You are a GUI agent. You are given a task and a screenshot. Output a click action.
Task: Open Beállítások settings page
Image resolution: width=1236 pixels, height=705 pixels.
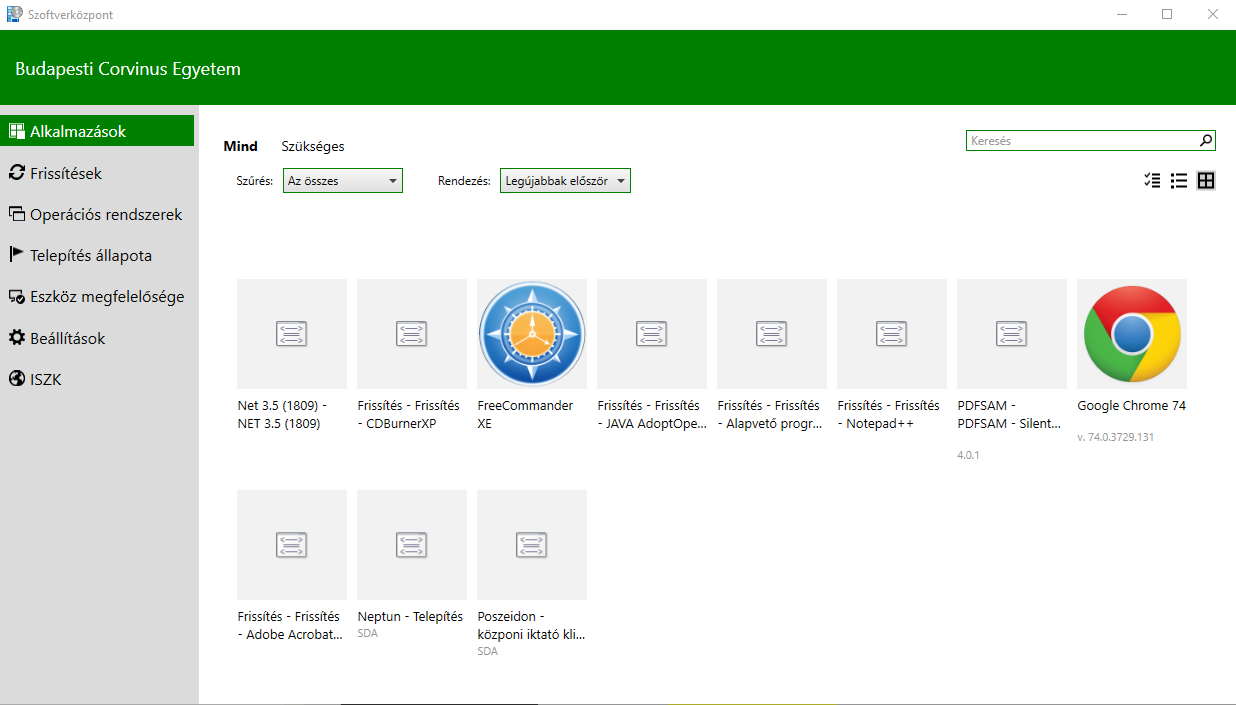(99, 338)
